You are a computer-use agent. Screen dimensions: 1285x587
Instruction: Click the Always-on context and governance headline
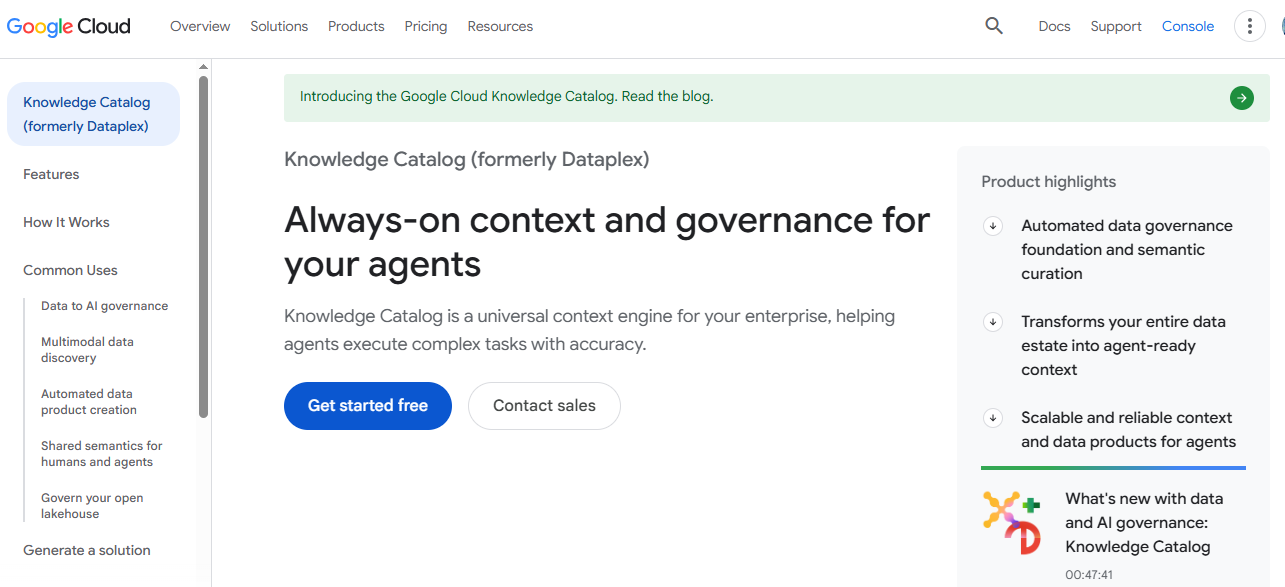tap(607, 242)
